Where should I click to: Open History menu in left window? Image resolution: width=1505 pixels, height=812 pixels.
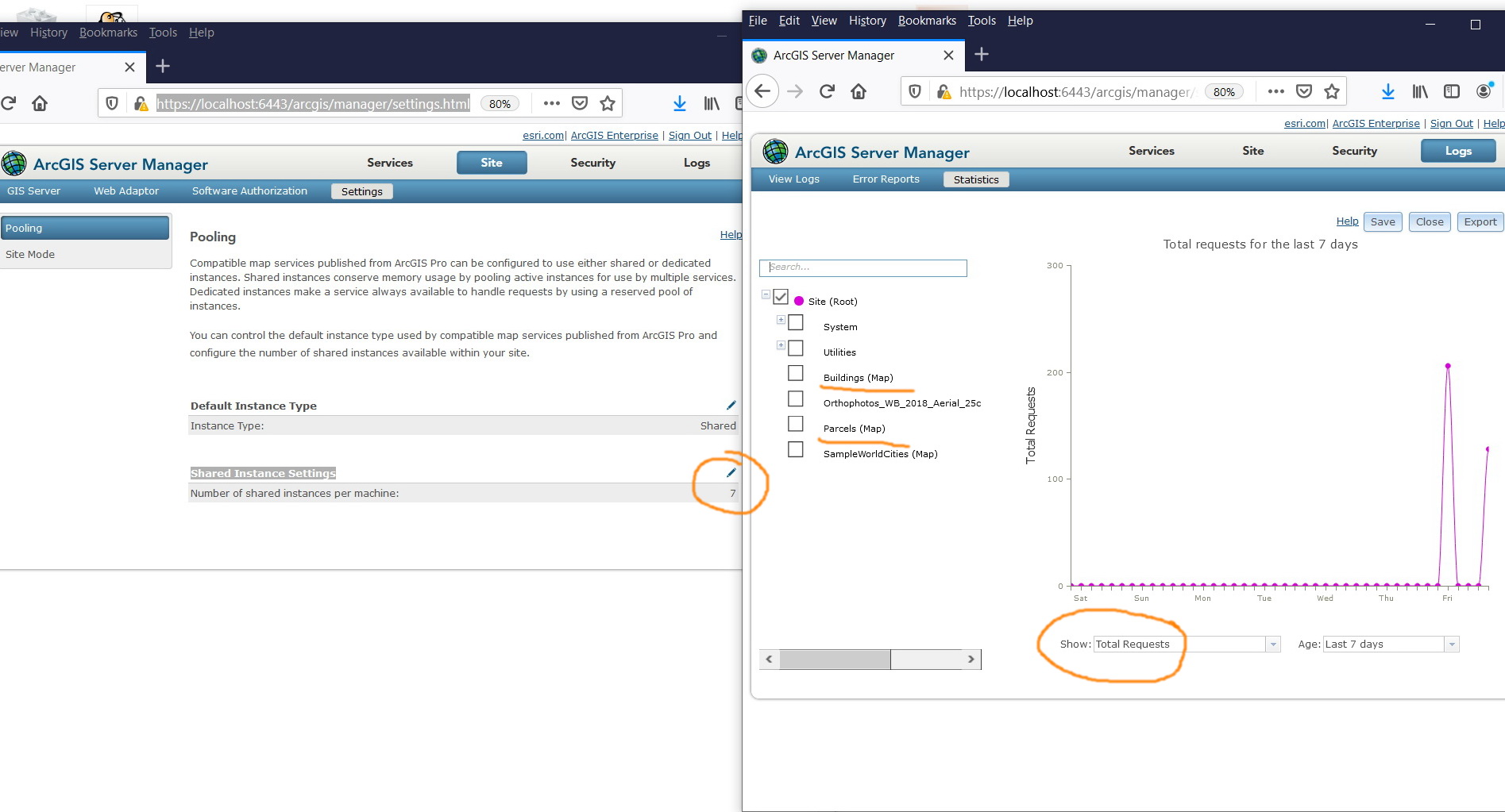(x=48, y=33)
